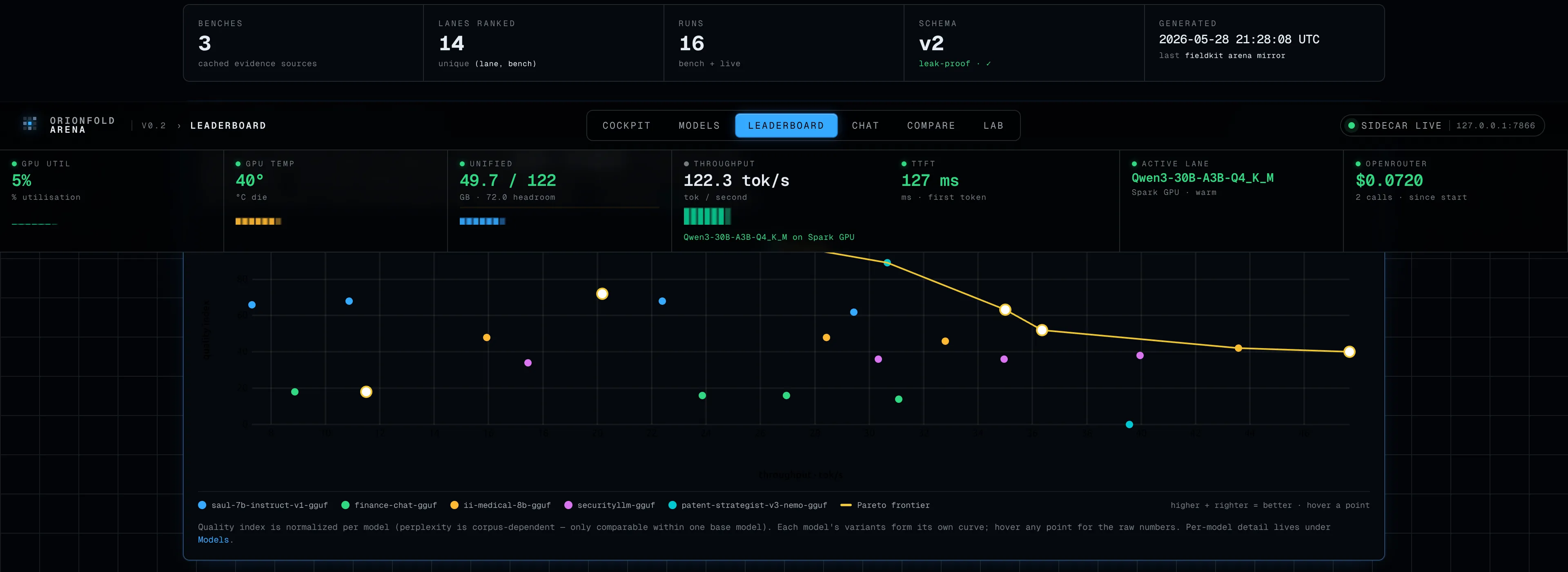This screenshot has height=572, width=1568.
Task: Click 'Spark GPU · warm' lane status
Action: pos(1174,192)
